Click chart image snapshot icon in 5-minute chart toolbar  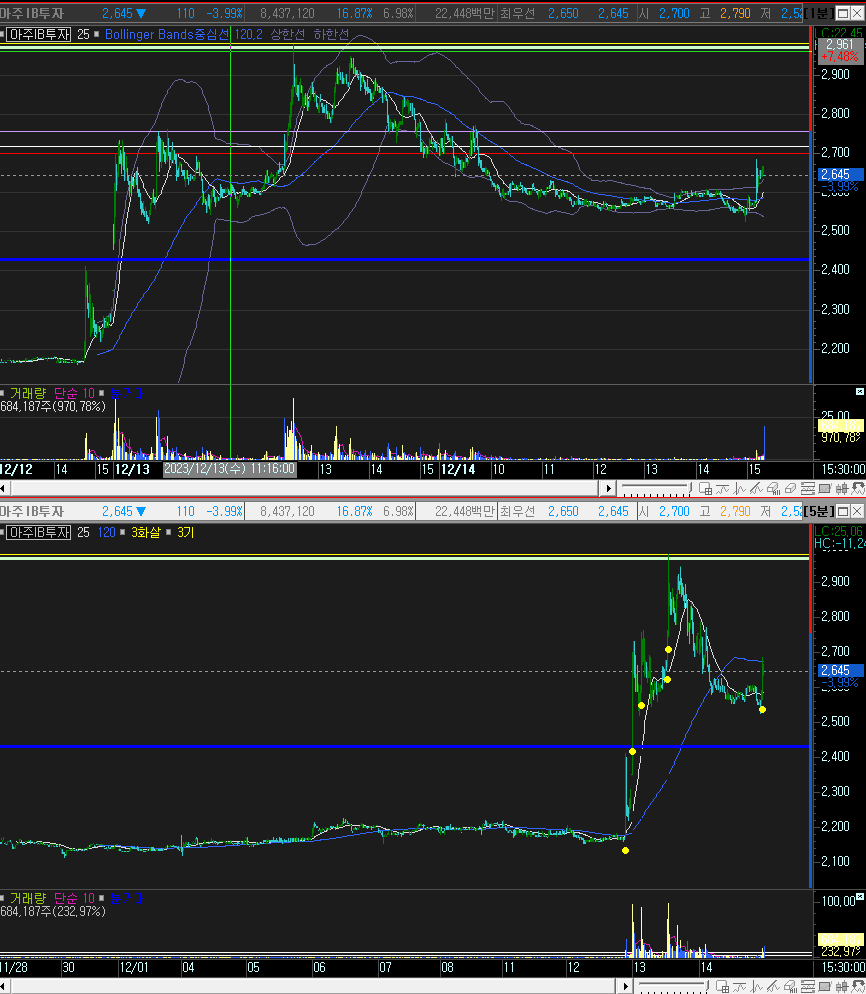coord(824,986)
